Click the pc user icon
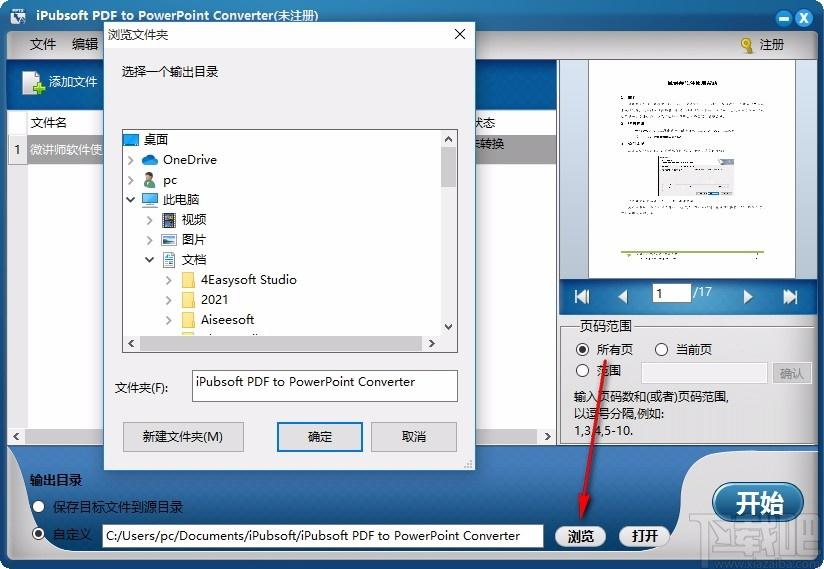The image size is (824, 569). [x=150, y=180]
